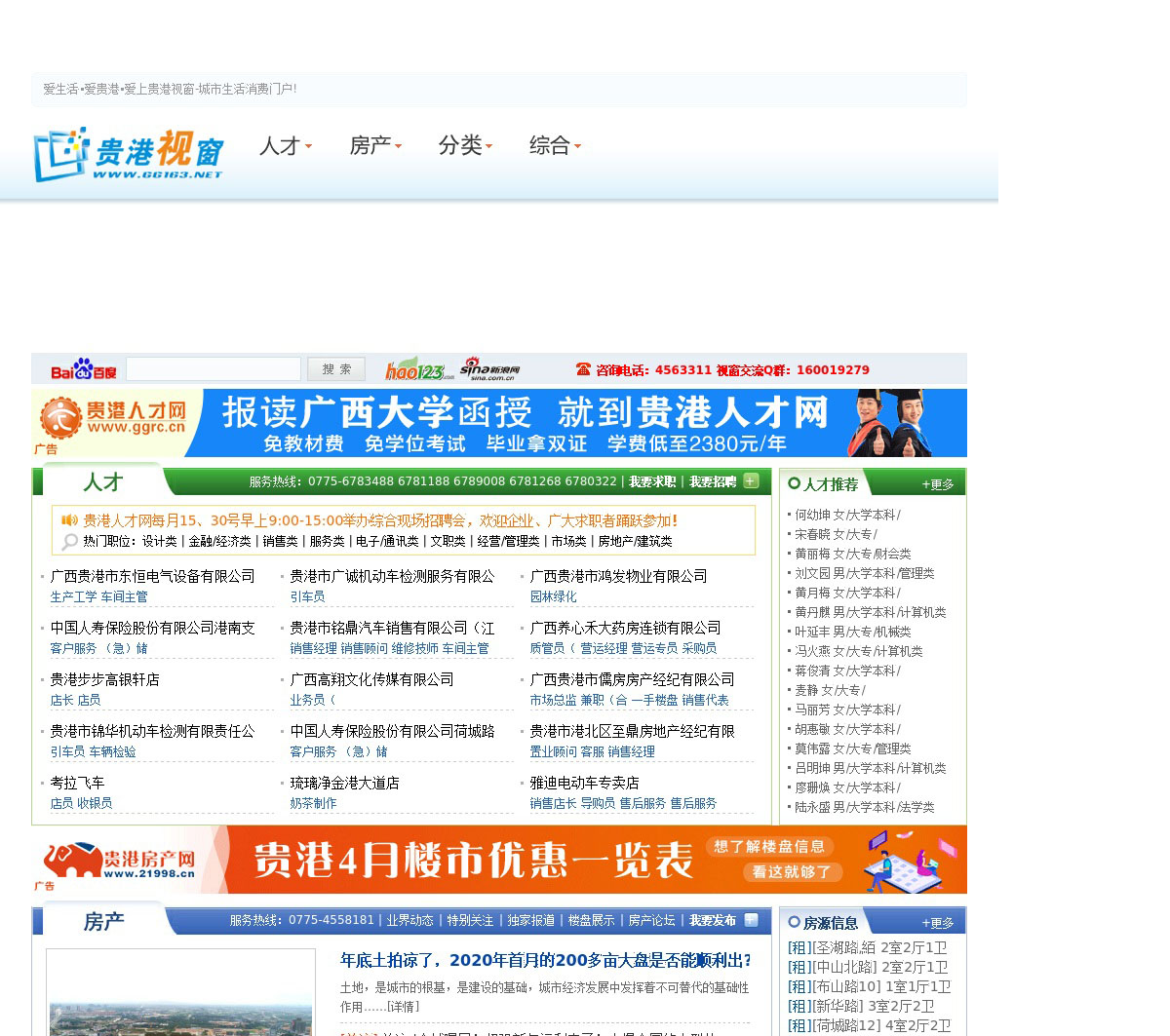Open the 我要发布 link
The image size is (1170, 1036).
(713, 920)
